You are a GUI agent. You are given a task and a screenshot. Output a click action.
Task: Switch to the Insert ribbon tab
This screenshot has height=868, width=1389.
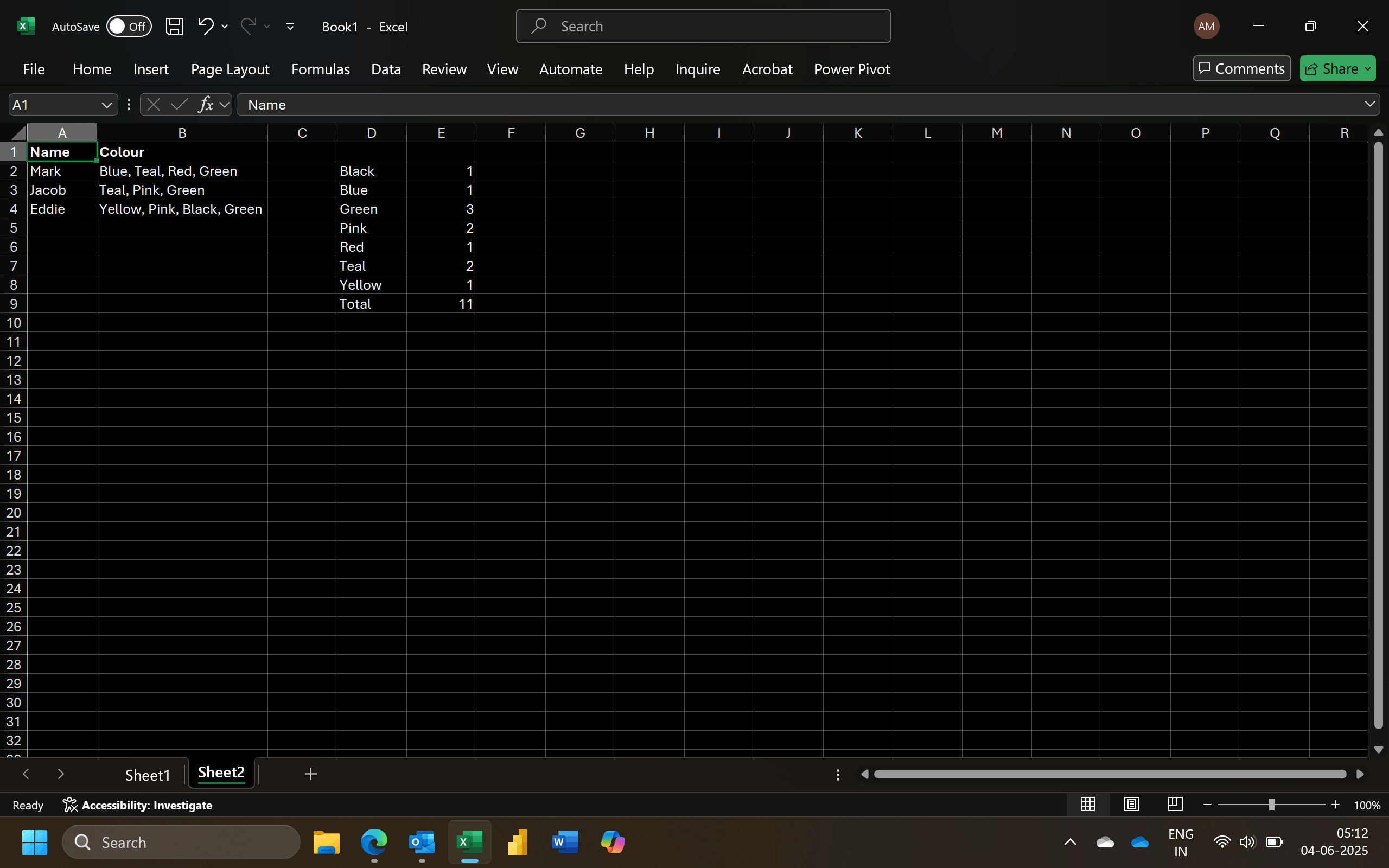[150, 69]
